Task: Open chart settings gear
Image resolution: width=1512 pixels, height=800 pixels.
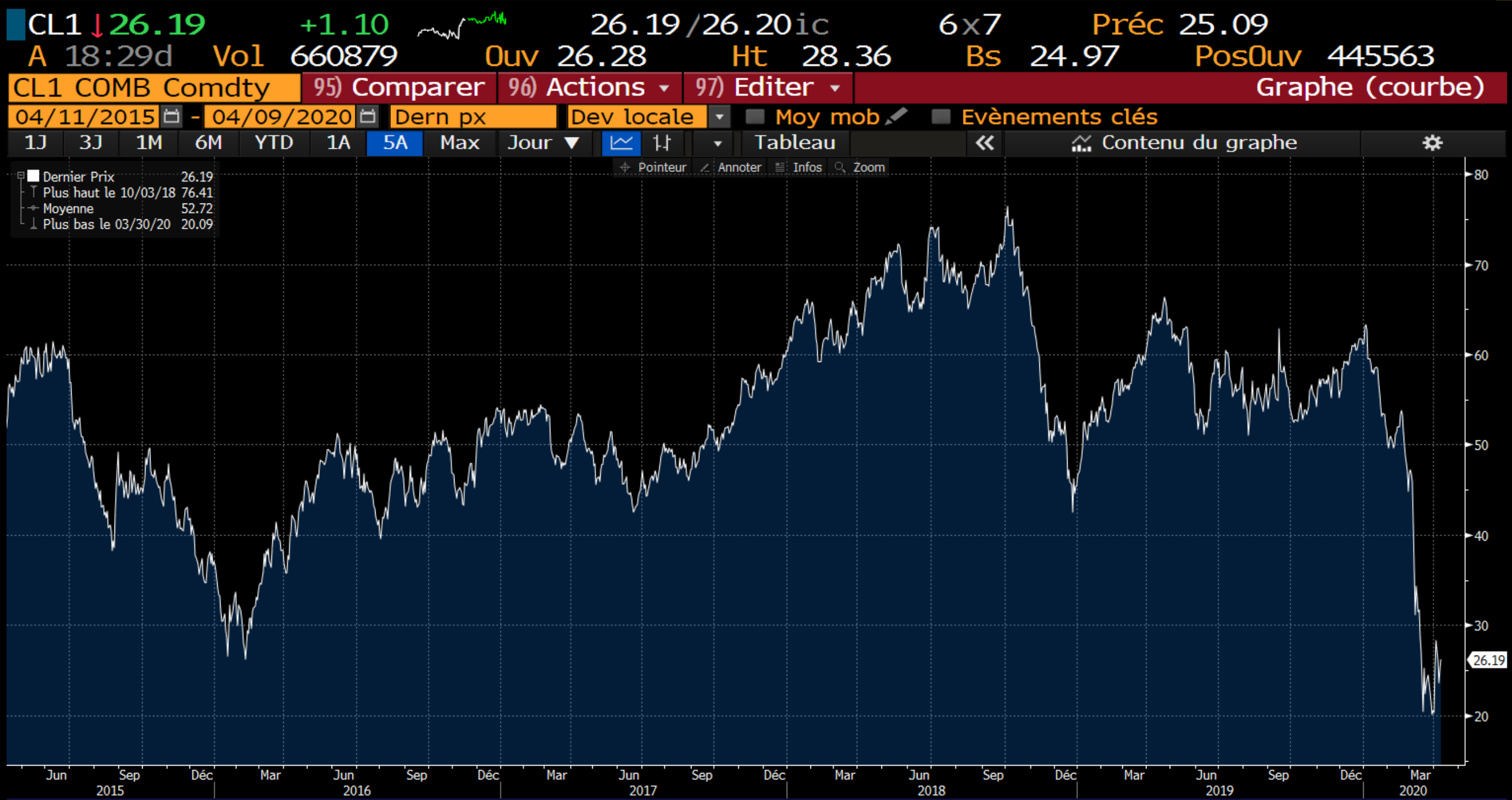Action: tap(1432, 143)
